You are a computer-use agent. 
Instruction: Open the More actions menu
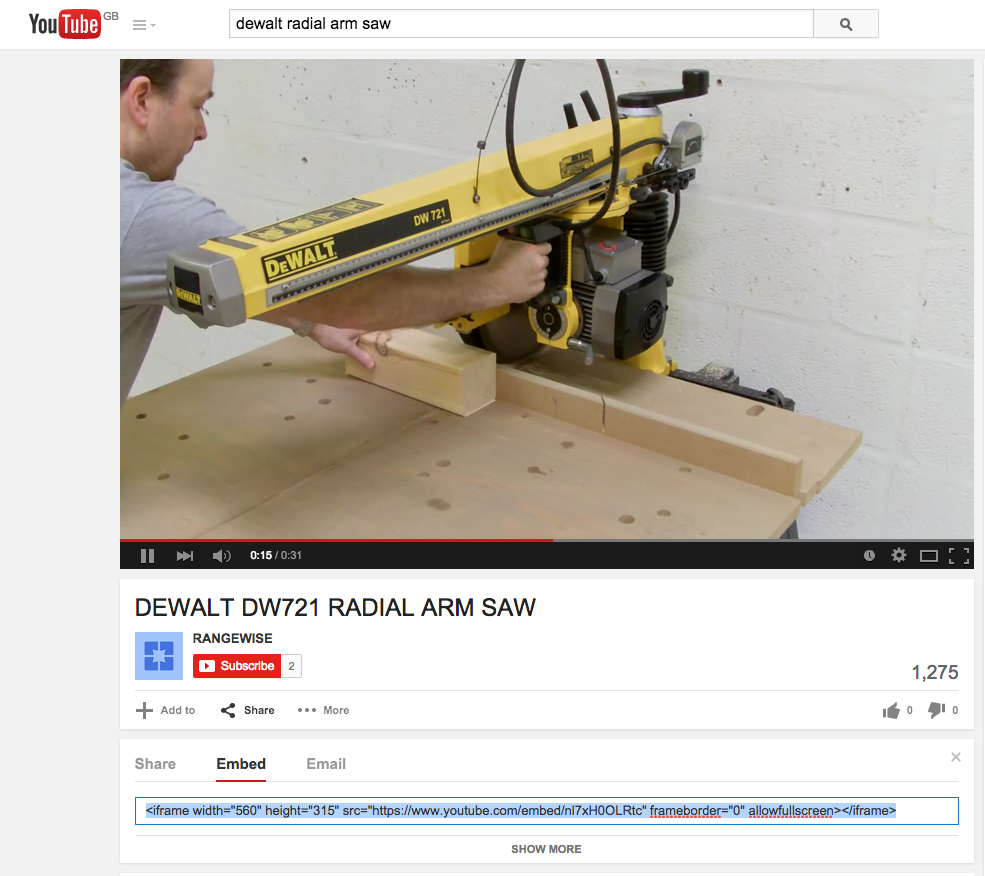[324, 710]
